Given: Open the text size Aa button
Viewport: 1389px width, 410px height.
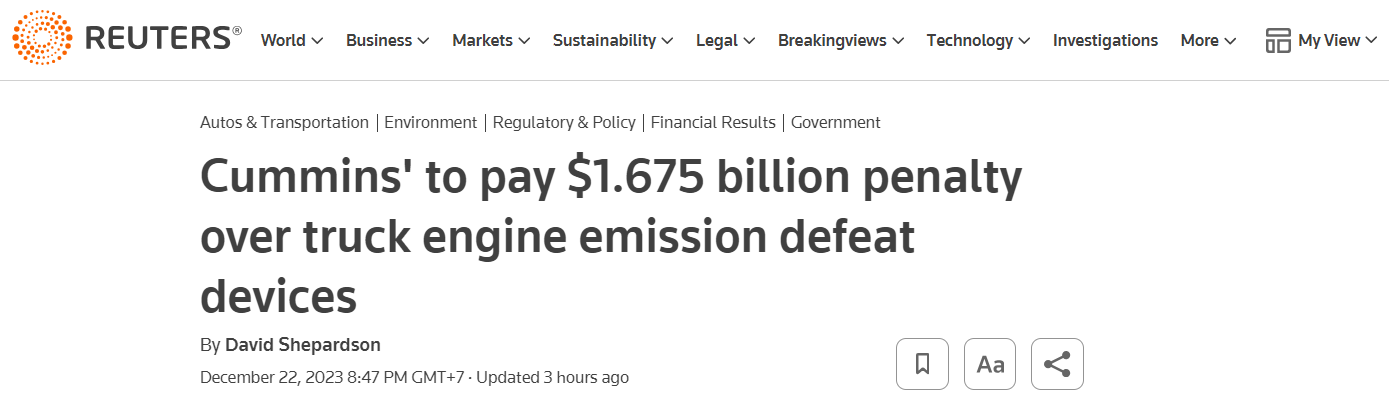Looking at the screenshot, I should (990, 364).
